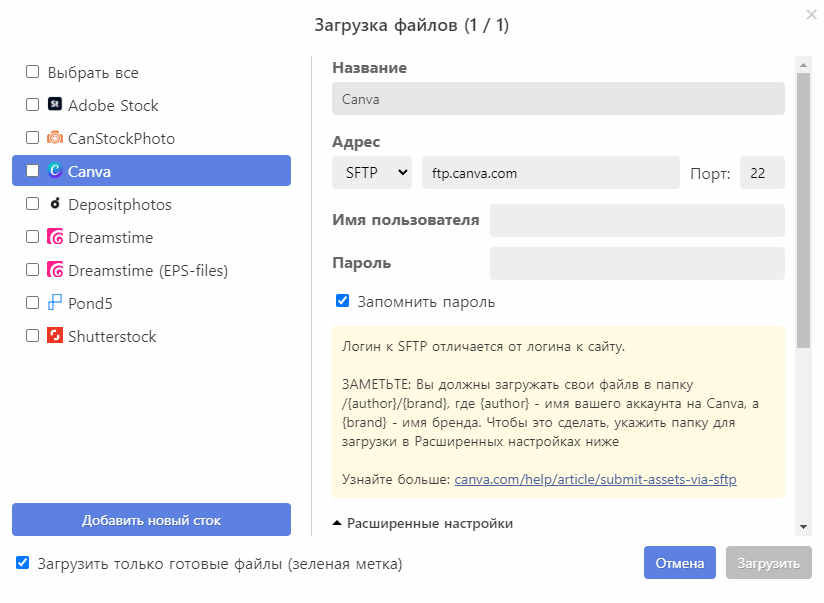824x603 pixels.
Task: Select Shutterstock in the stock list
Action: click(x=112, y=336)
